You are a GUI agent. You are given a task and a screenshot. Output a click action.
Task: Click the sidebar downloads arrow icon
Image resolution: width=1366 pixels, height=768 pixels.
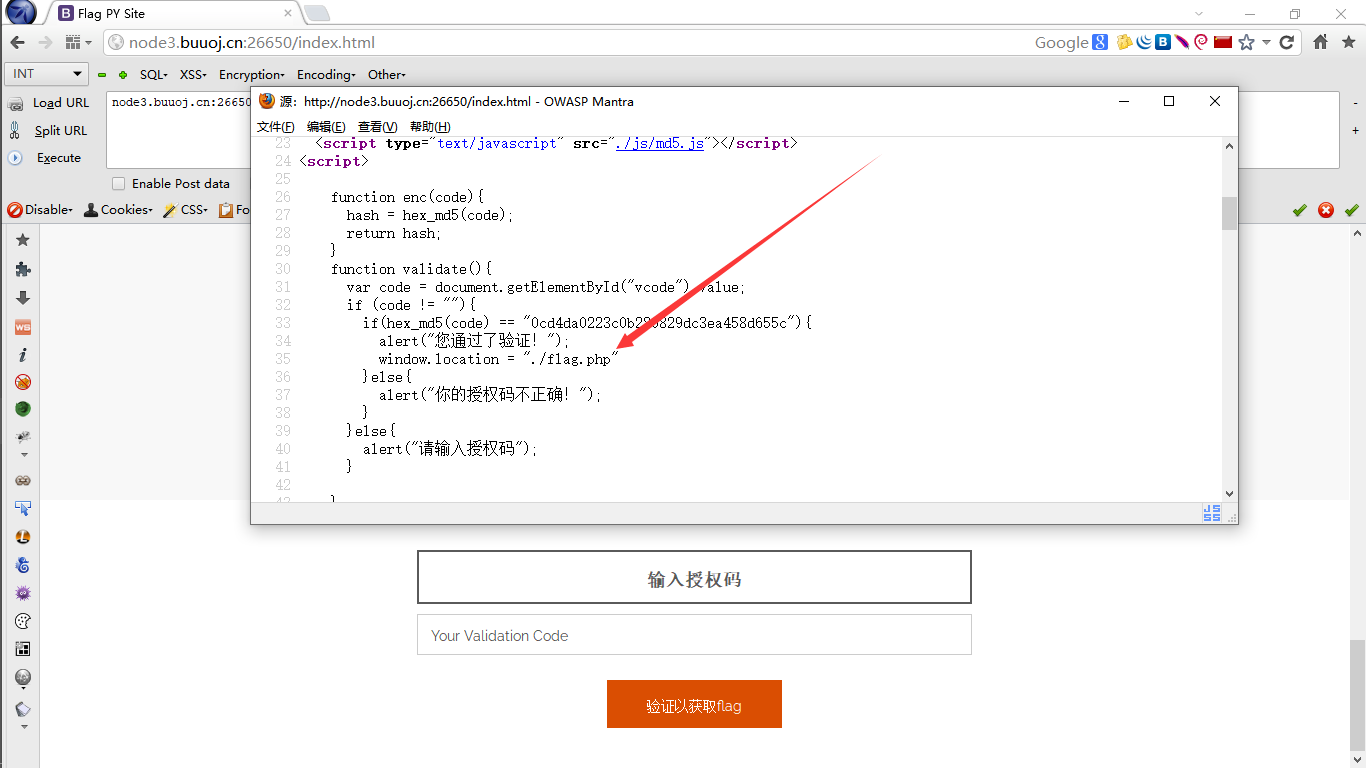(23, 298)
